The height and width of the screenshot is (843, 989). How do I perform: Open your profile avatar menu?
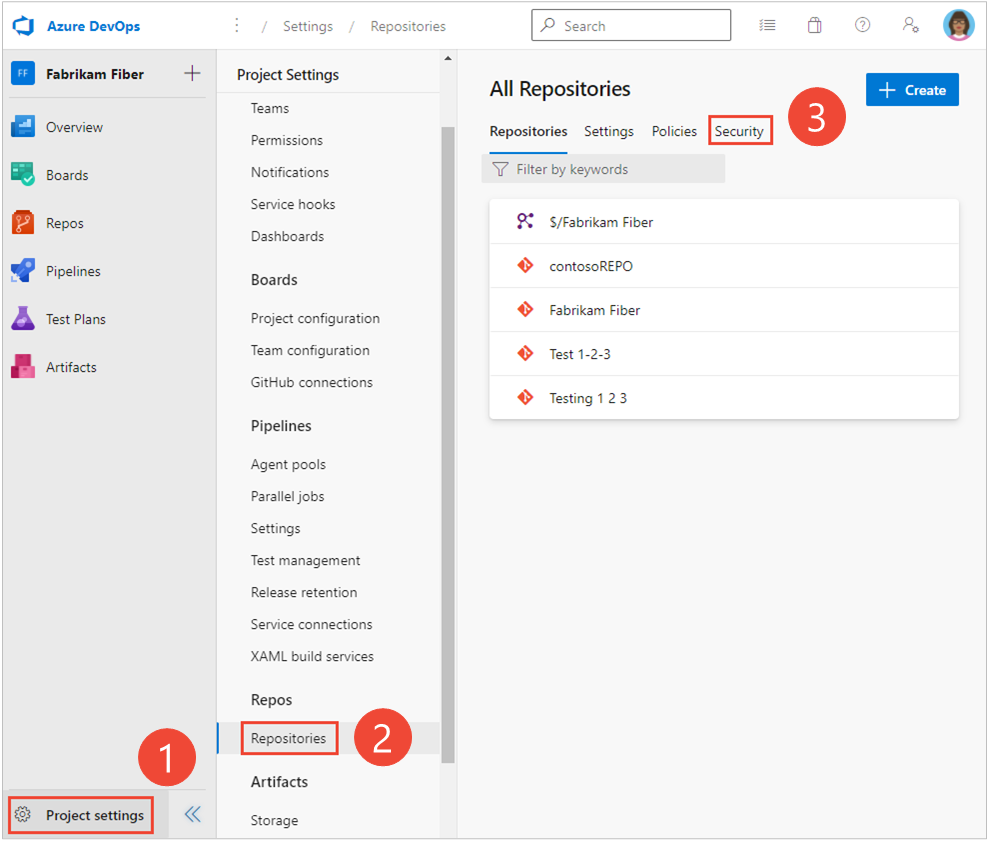click(958, 25)
